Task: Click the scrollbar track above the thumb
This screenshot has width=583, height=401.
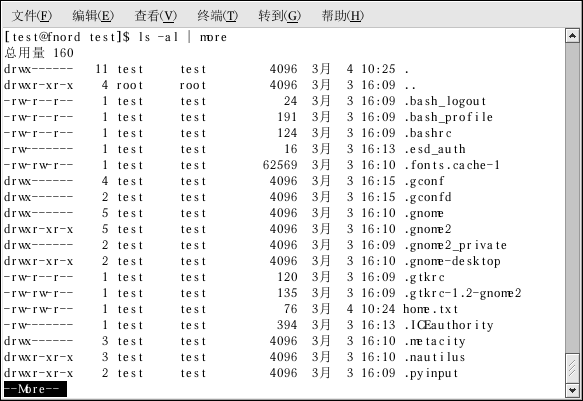Action: coord(572,198)
